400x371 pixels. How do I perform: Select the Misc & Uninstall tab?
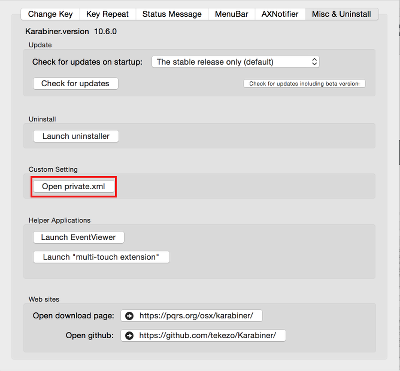[x=341, y=14]
